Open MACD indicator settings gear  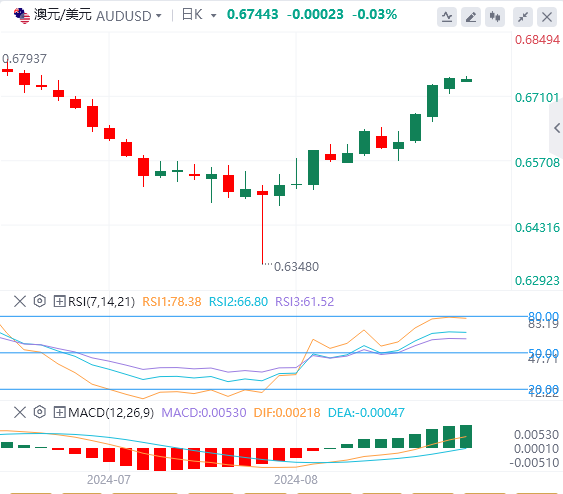point(39,412)
